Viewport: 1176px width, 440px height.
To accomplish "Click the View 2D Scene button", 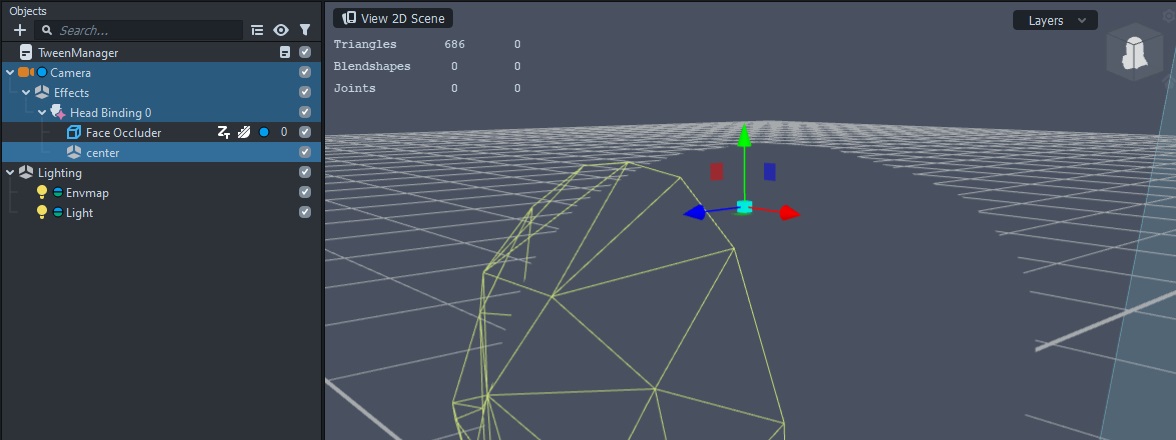I will pyautogui.click(x=393, y=19).
